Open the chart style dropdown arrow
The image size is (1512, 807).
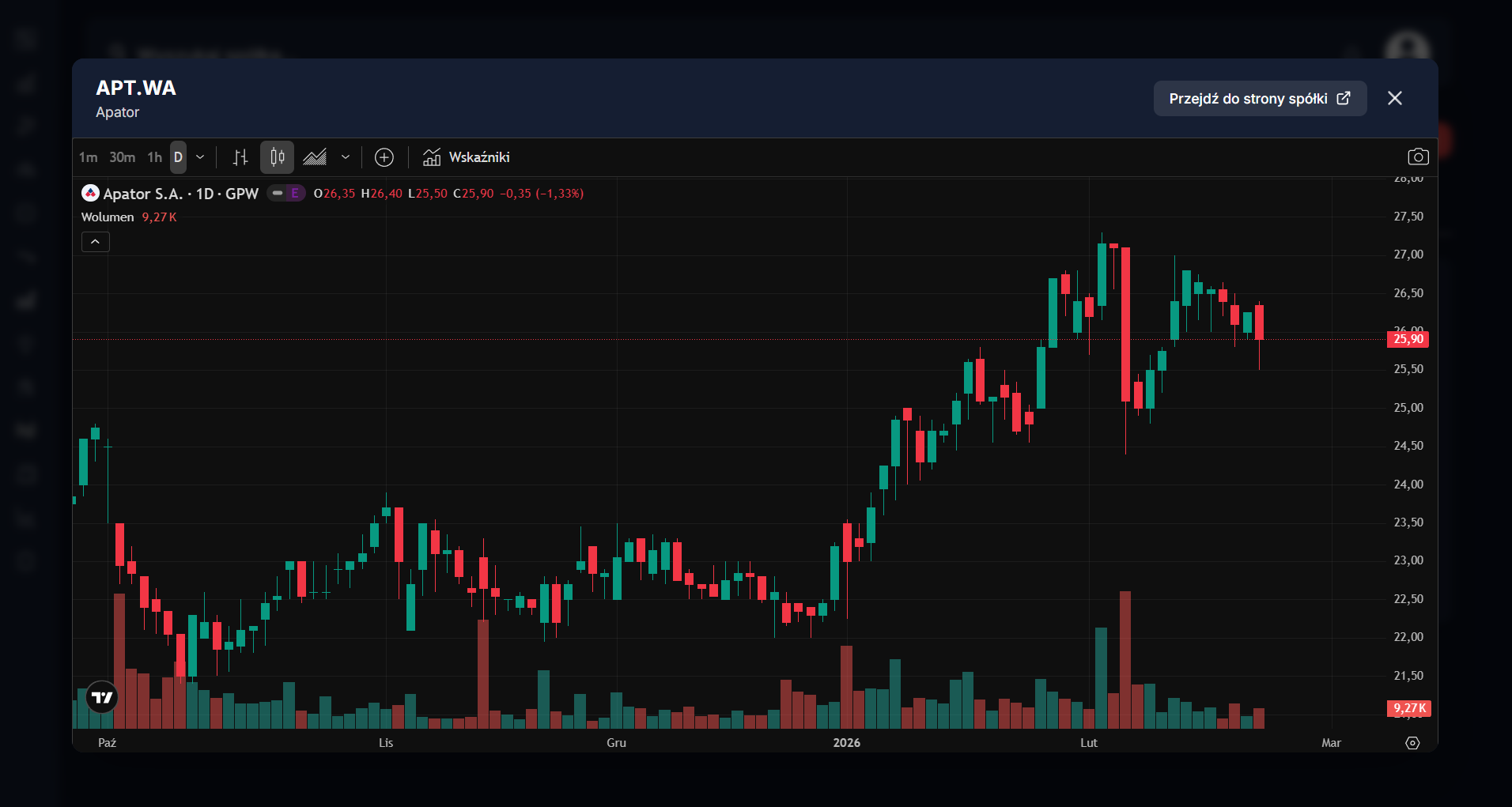pos(346,157)
